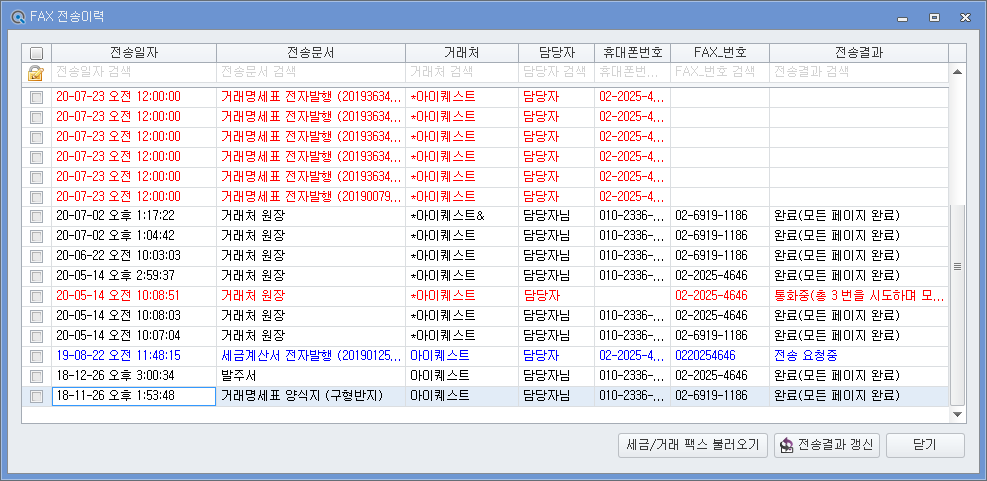Check the row dated 20-07-02 오후 1:17:22
Viewport: 987px width, 481px height.
(x=37, y=216)
